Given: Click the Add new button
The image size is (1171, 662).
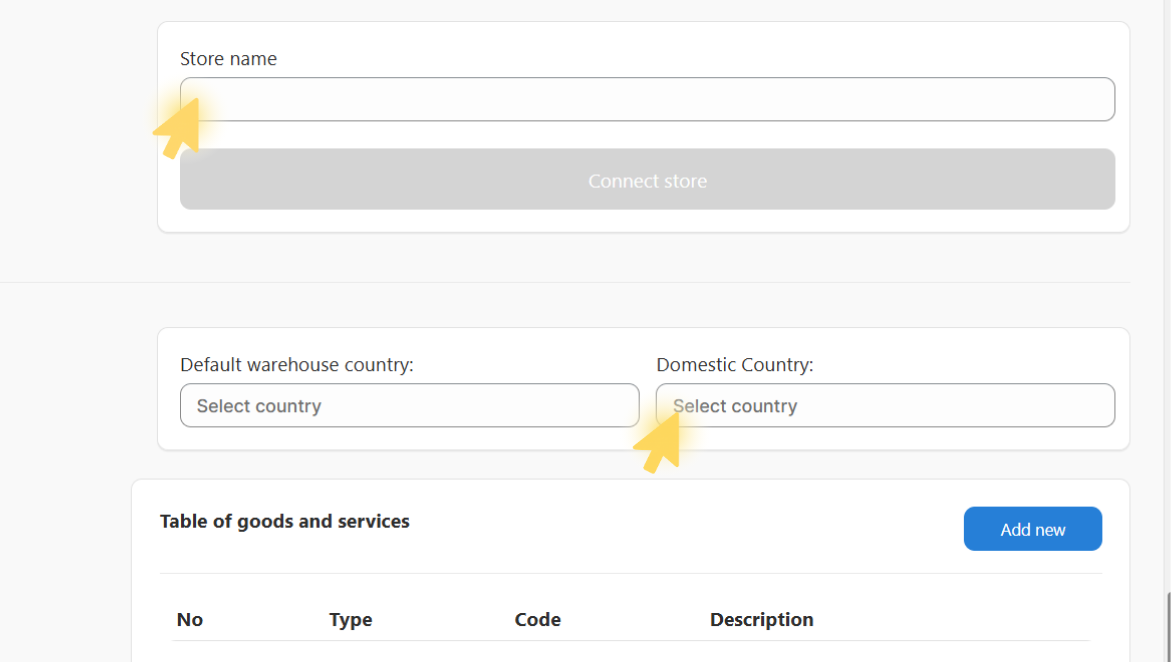Looking at the screenshot, I should tap(1032, 528).
